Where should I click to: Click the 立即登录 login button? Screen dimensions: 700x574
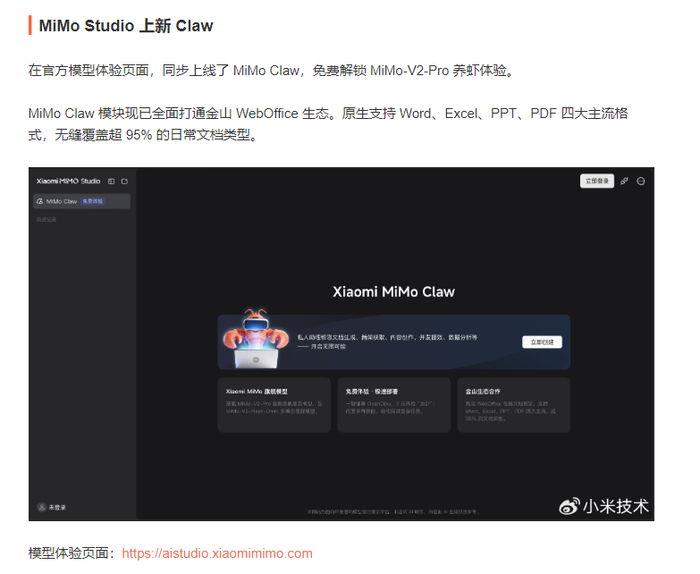[x=597, y=181]
